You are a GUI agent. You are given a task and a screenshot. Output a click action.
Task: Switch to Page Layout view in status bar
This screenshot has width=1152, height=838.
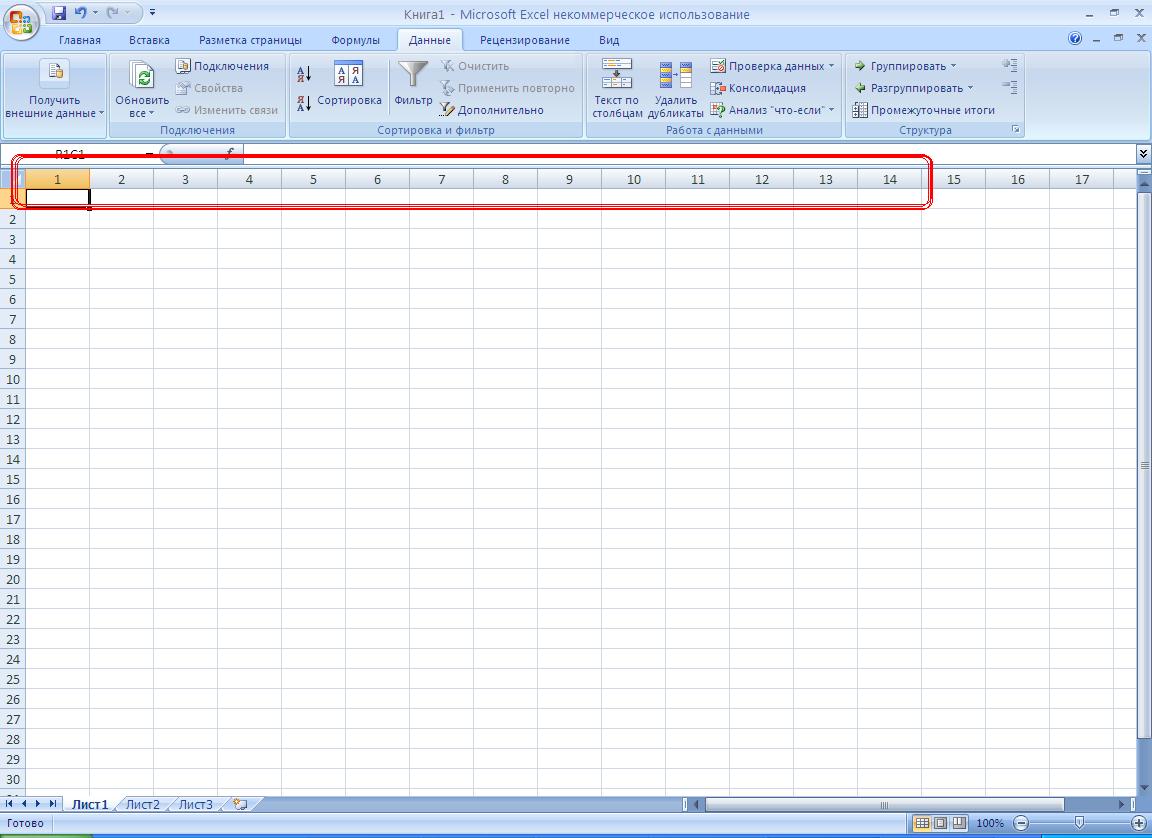941,823
